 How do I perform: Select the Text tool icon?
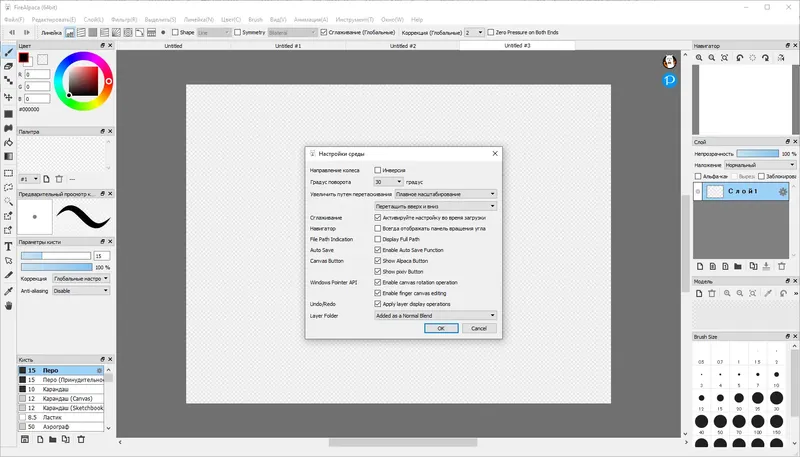point(8,246)
